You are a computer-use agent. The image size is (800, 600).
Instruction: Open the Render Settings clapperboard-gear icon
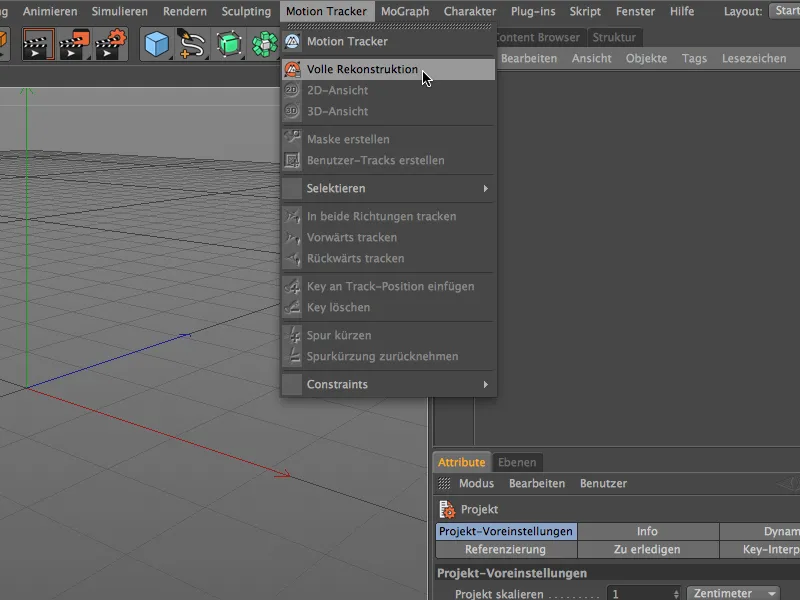coord(111,44)
